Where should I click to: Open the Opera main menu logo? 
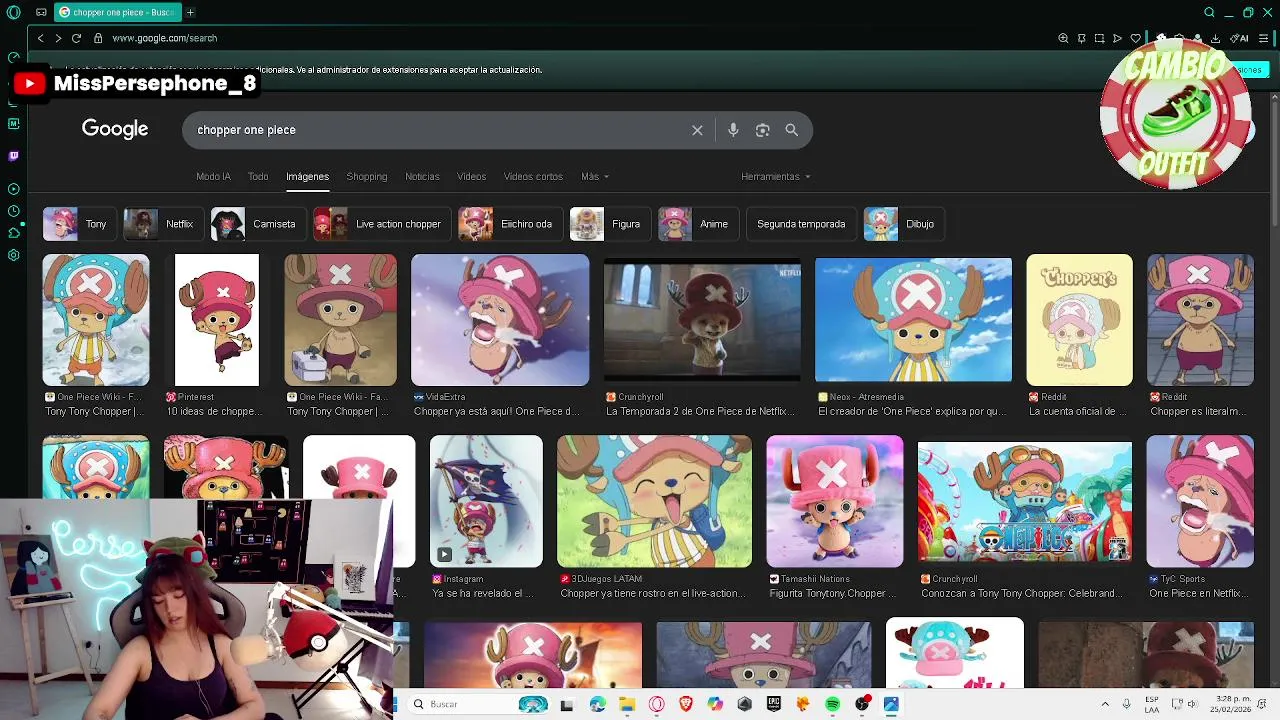click(13, 12)
